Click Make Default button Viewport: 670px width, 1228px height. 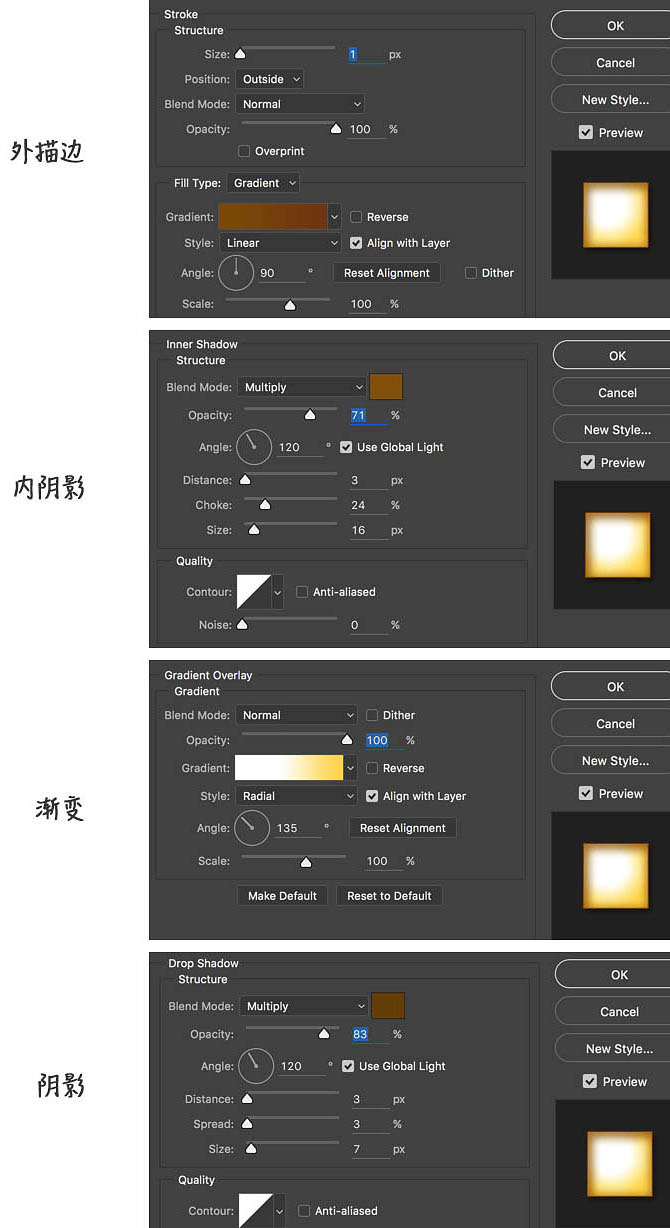(x=283, y=896)
